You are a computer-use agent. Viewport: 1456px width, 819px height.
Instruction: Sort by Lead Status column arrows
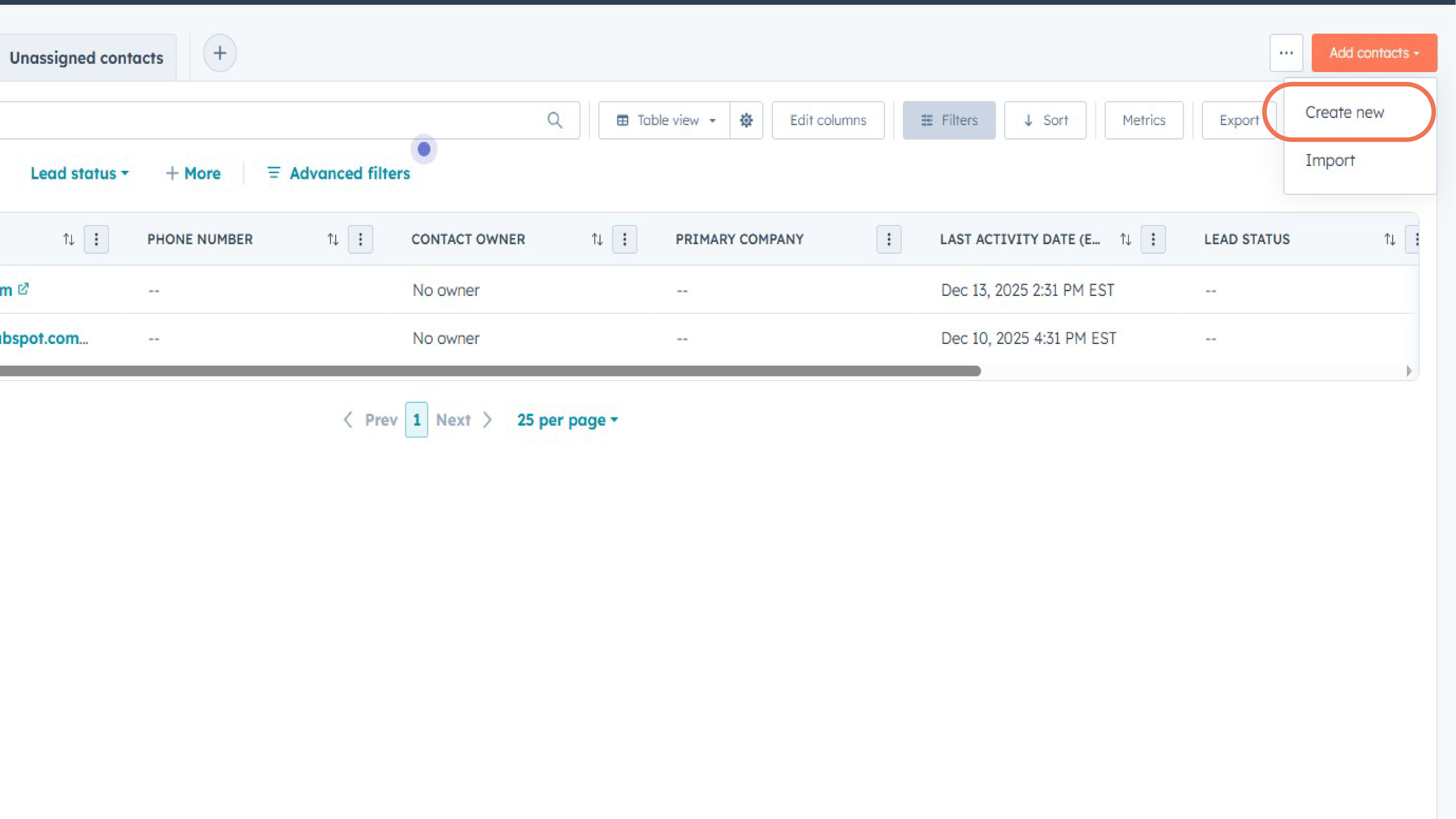[1390, 240]
